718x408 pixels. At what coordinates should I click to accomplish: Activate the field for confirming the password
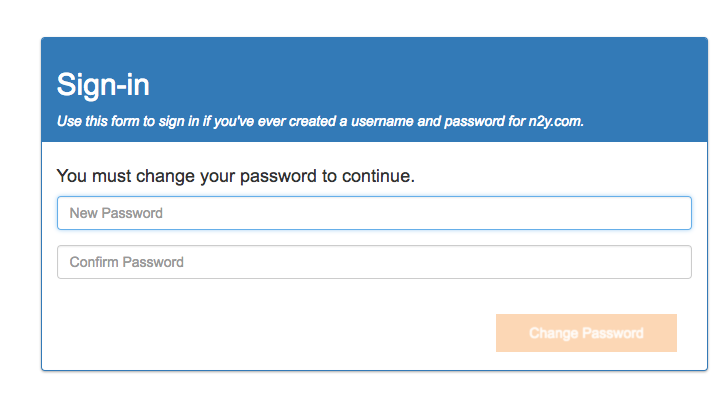click(374, 262)
